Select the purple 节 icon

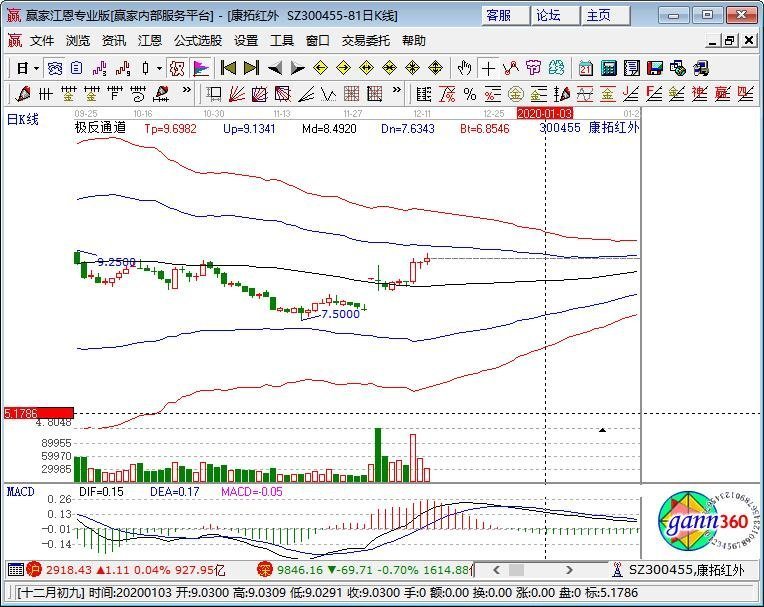[x=533, y=68]
